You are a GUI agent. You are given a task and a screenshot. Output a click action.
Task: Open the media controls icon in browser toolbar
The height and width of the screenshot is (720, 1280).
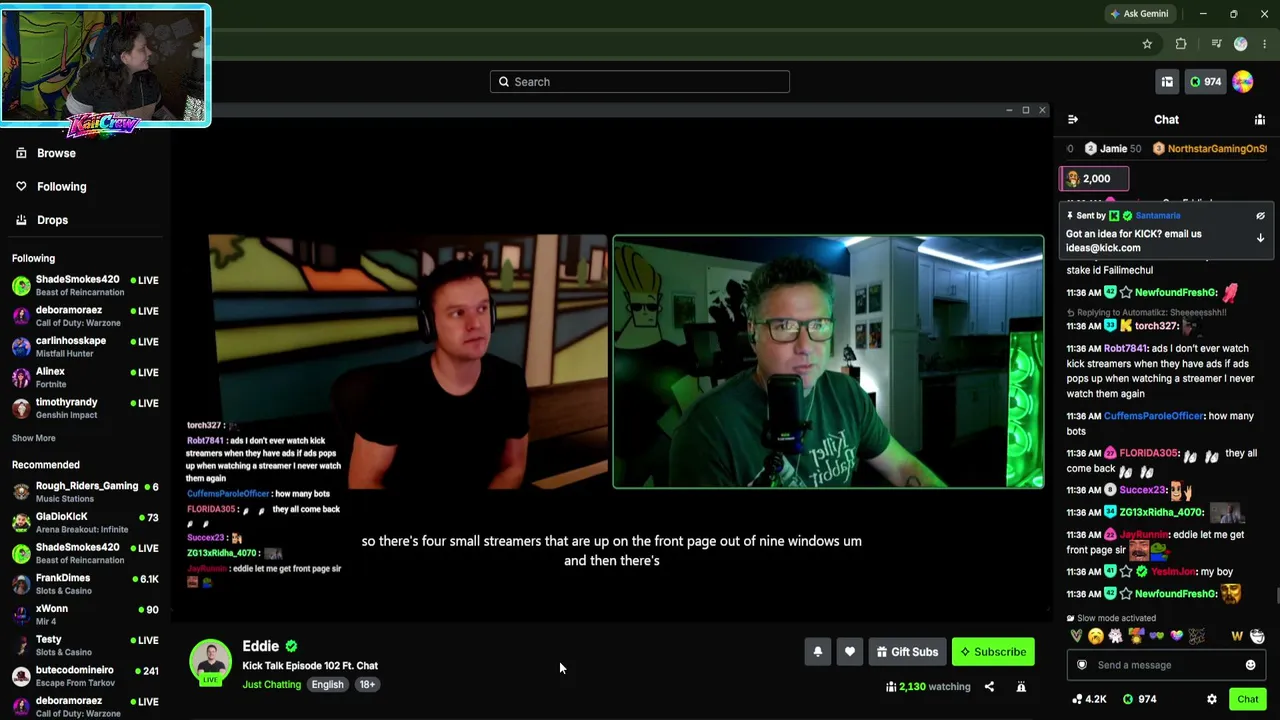[1216, 44]
